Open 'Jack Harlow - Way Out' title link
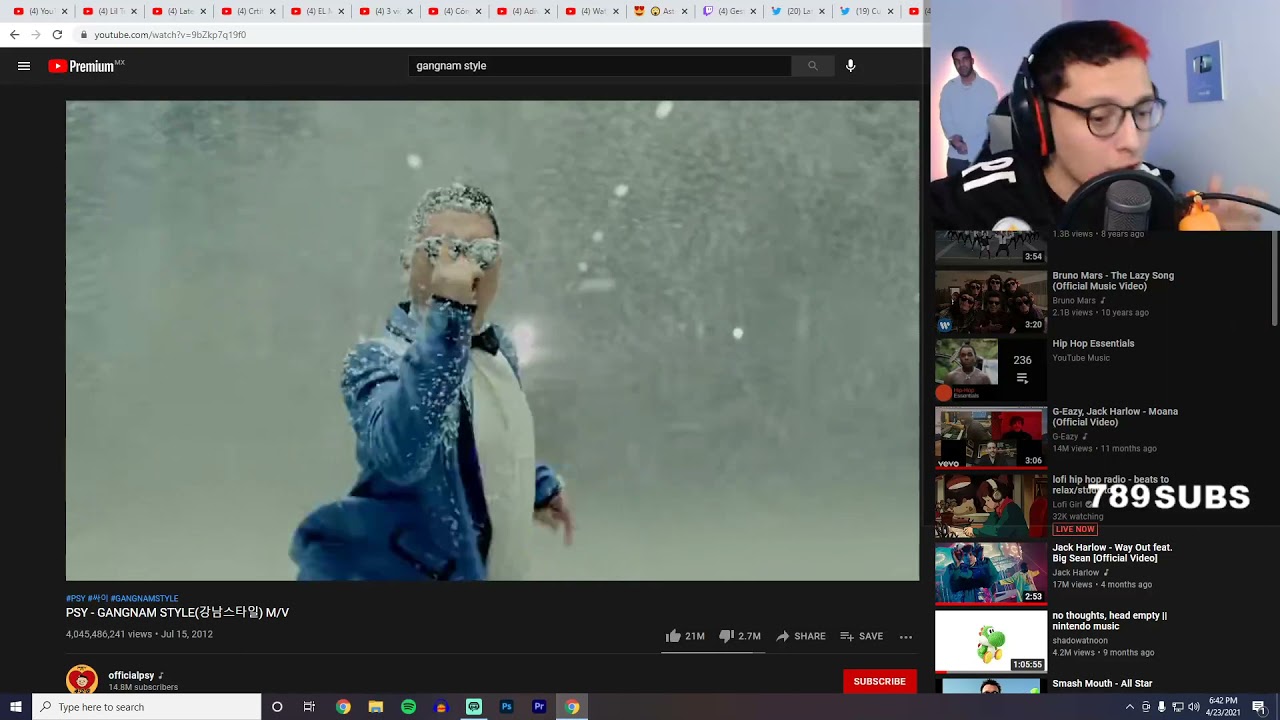Viewport: 1280px width, 720px height. pos(1112,553)
